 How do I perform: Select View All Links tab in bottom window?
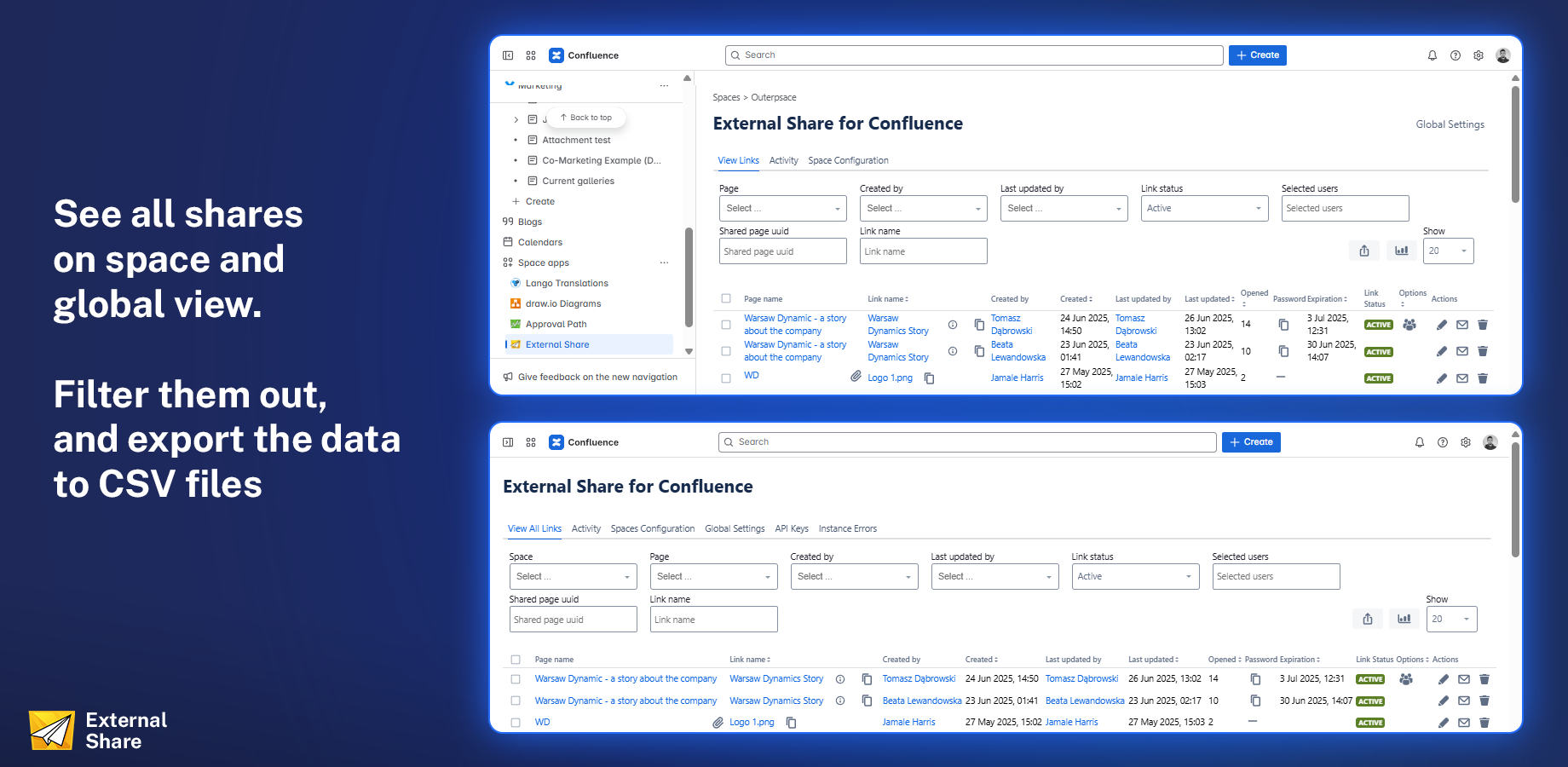tap(534, 528)
